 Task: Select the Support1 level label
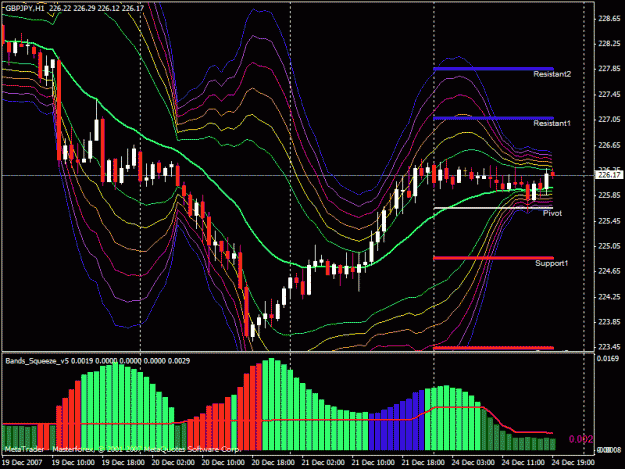(552, 263)
